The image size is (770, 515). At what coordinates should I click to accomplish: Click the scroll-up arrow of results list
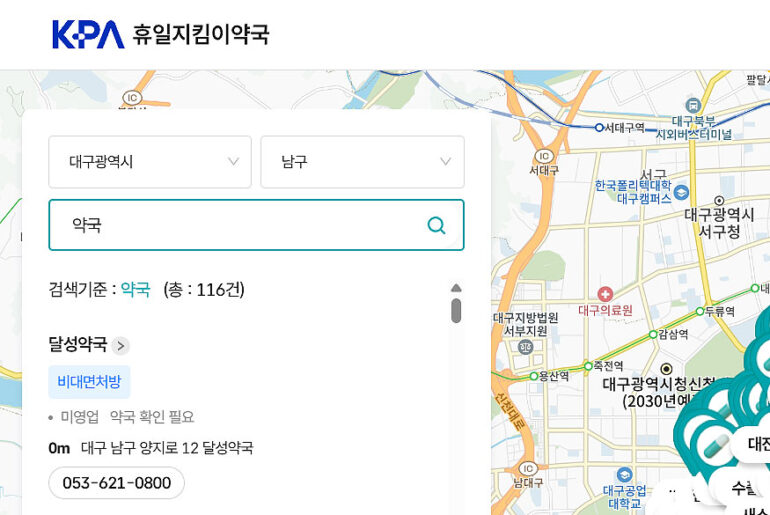coord(456,288)
